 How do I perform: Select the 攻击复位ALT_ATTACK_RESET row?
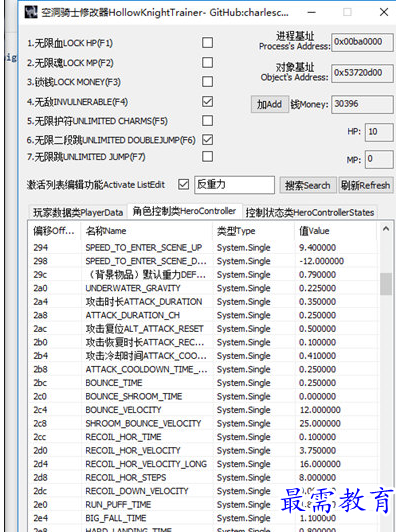coord(203,329)
